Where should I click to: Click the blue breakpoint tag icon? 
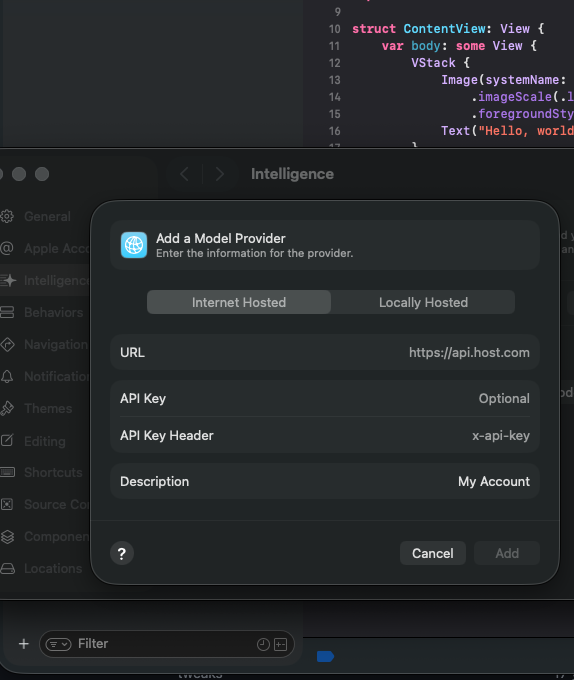pos(325,656)
